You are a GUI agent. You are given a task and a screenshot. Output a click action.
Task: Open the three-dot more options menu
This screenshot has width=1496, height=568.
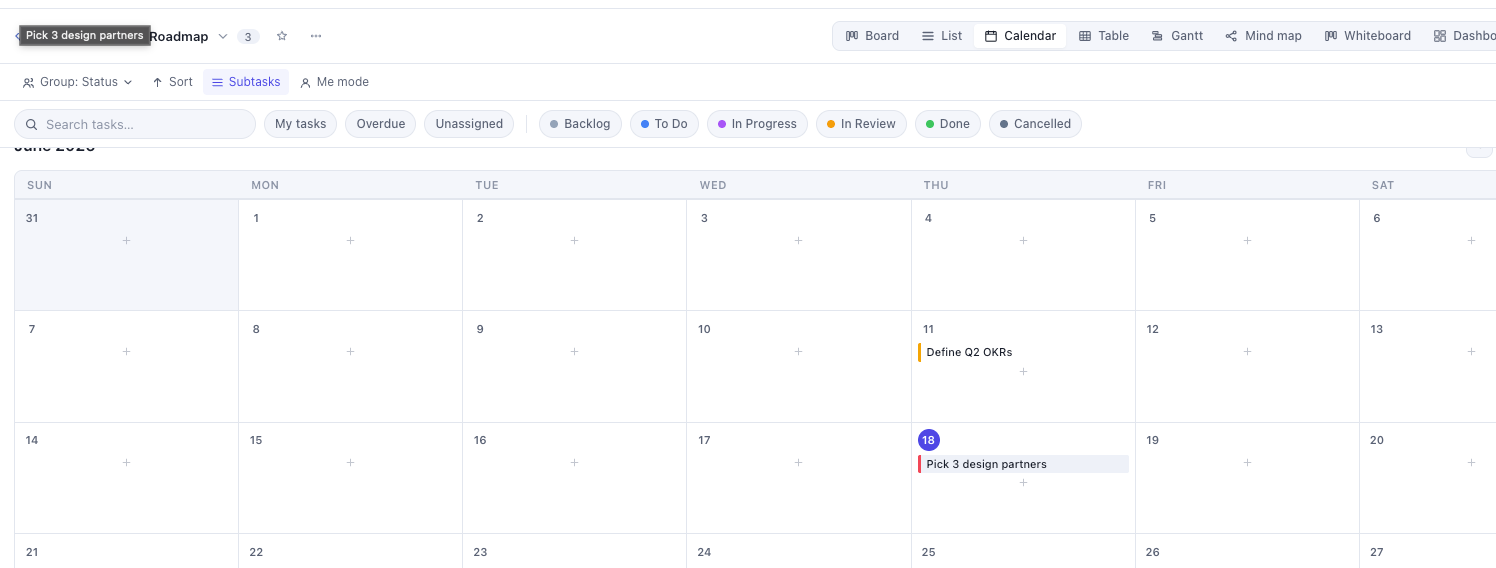coord(316,36)
